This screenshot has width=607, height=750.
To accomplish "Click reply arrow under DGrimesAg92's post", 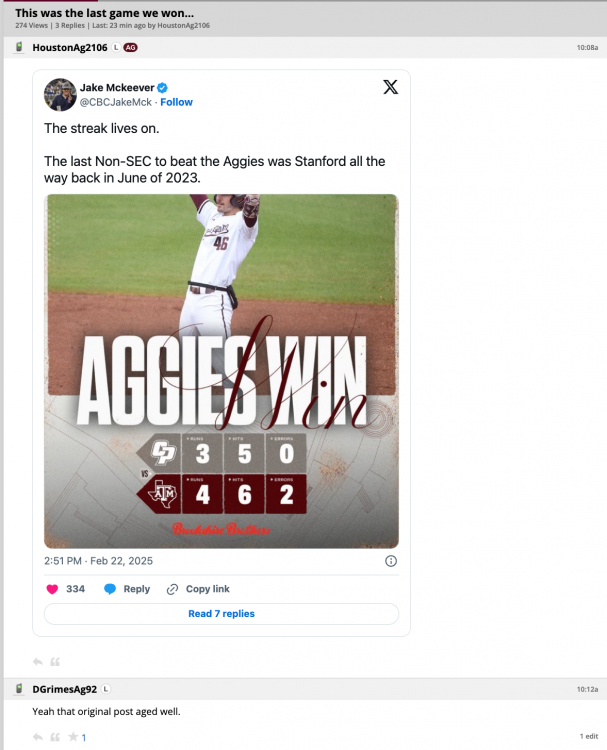I will pyautogui.click(x=38, y=737).
